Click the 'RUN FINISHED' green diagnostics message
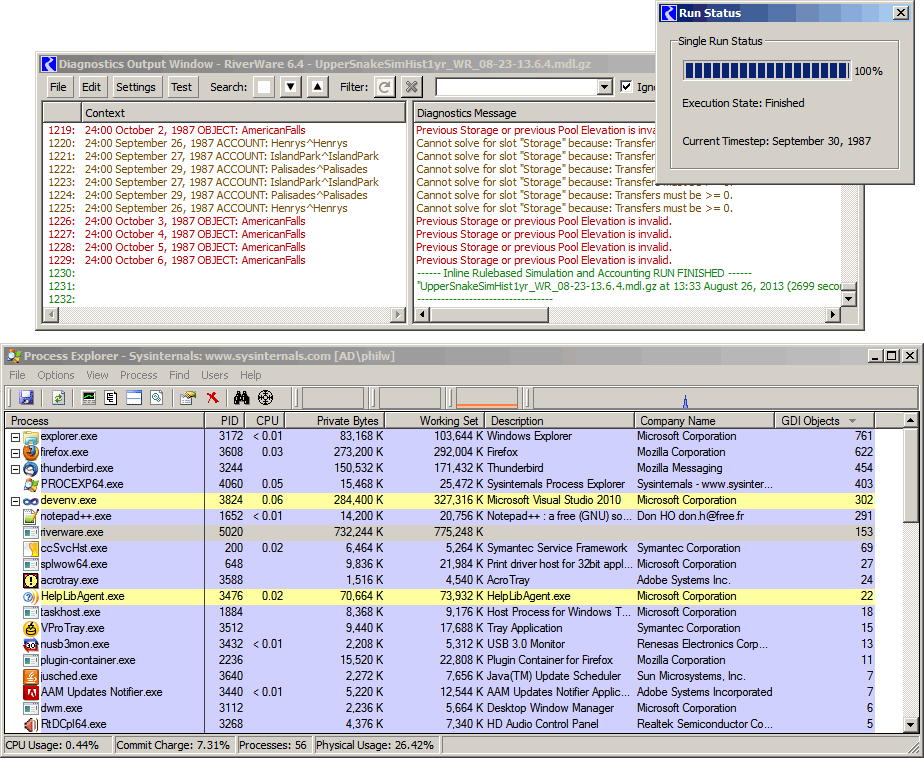 [x=584, y=273]
